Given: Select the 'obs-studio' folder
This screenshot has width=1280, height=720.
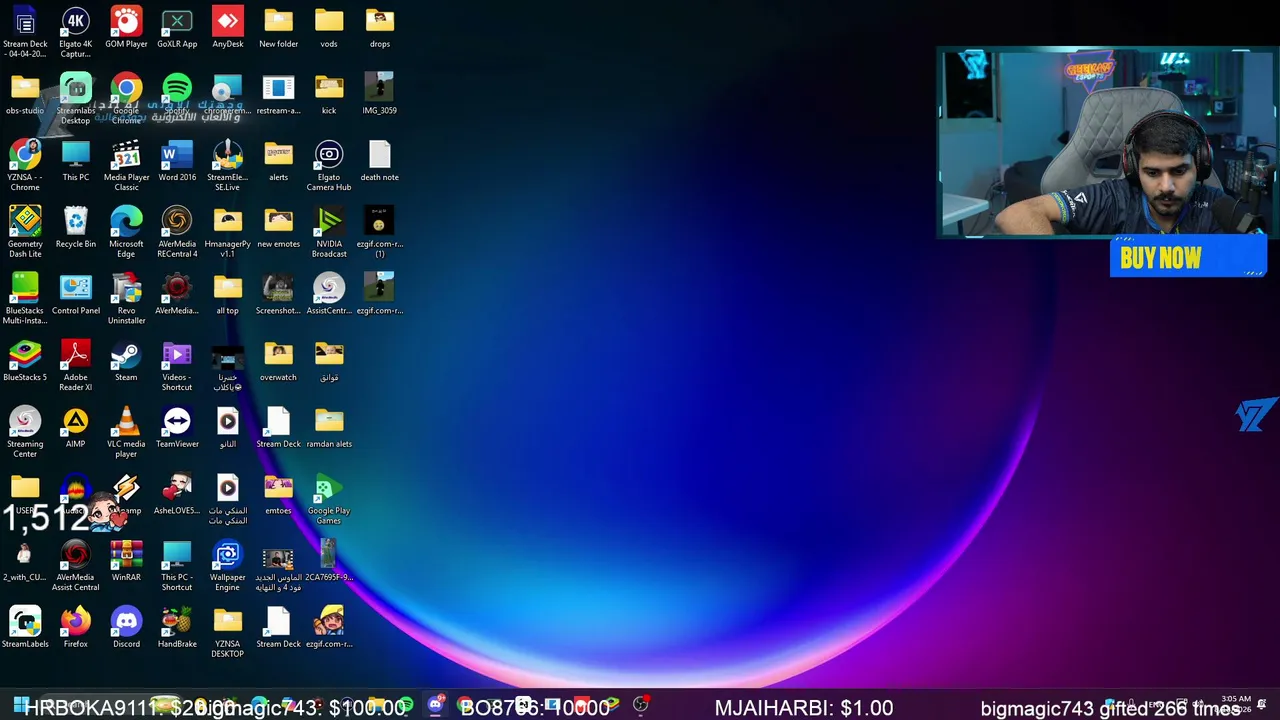Looking at the screenshot, I should coord(25,94).
